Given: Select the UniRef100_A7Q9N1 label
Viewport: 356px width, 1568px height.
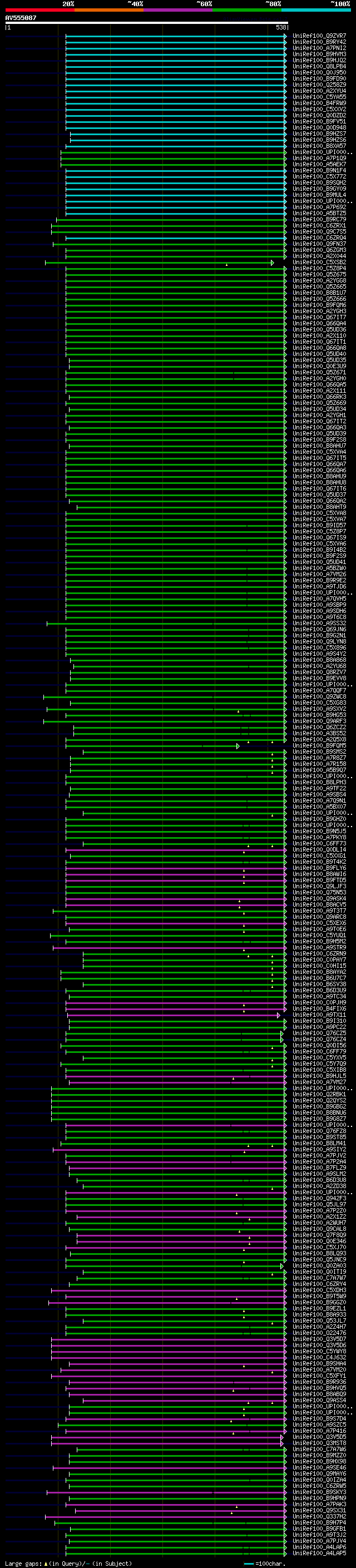Looking at the screenshot, I should (319, 800).
